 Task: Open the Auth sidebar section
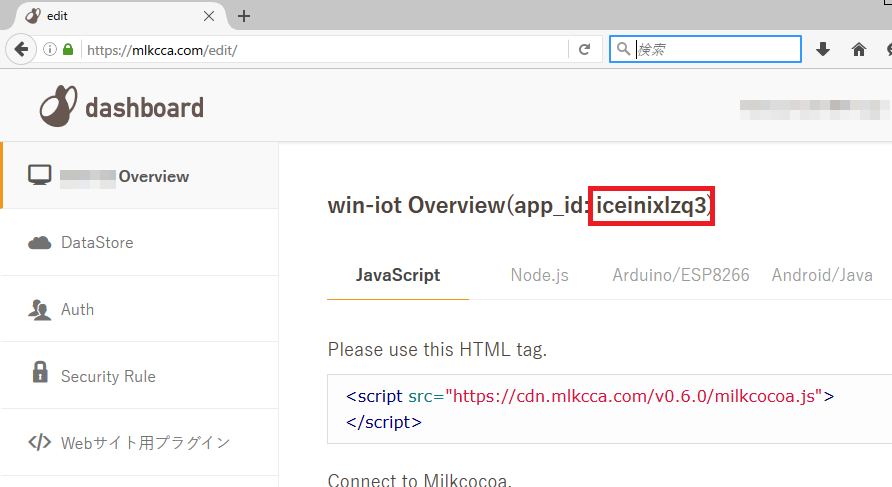click(139, 309)
